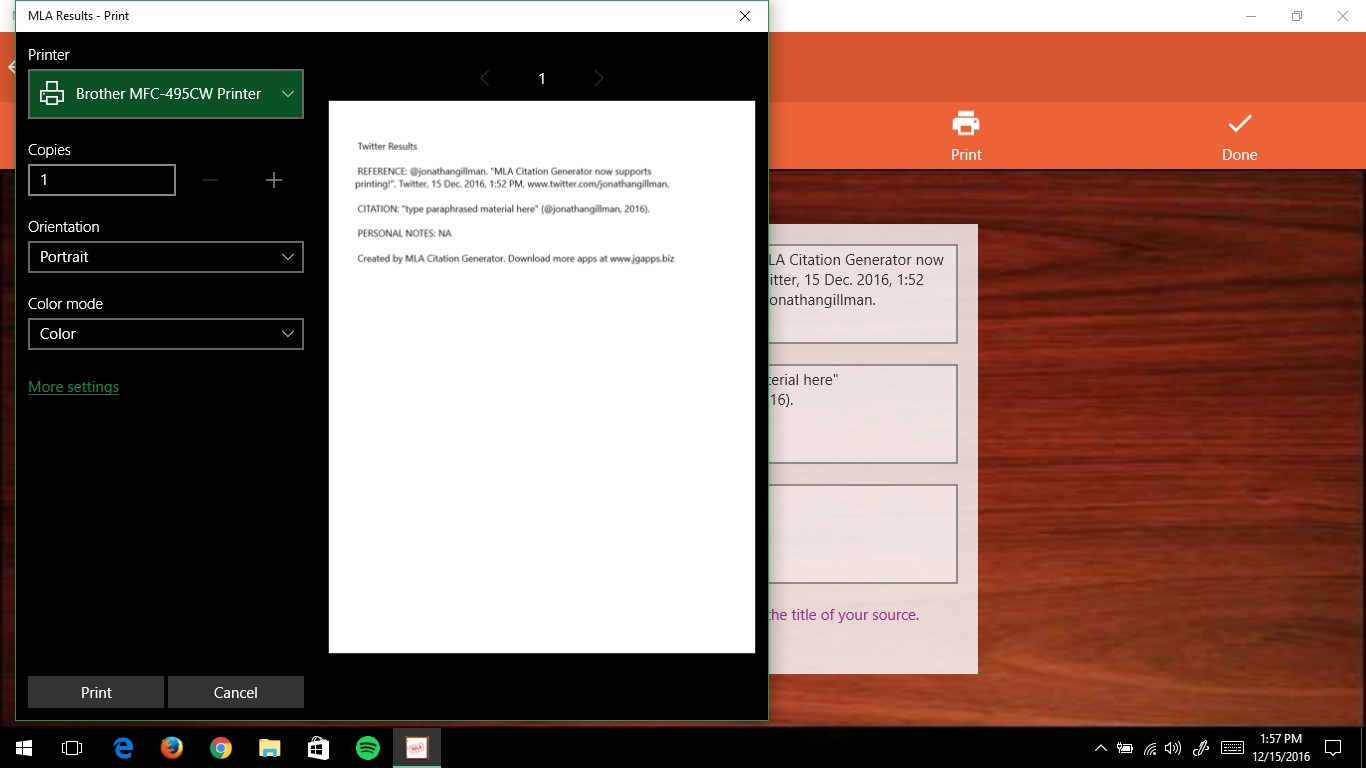Show hidden system tray icons
The height and width of the screenshot is (768, 1366).
1101,748
